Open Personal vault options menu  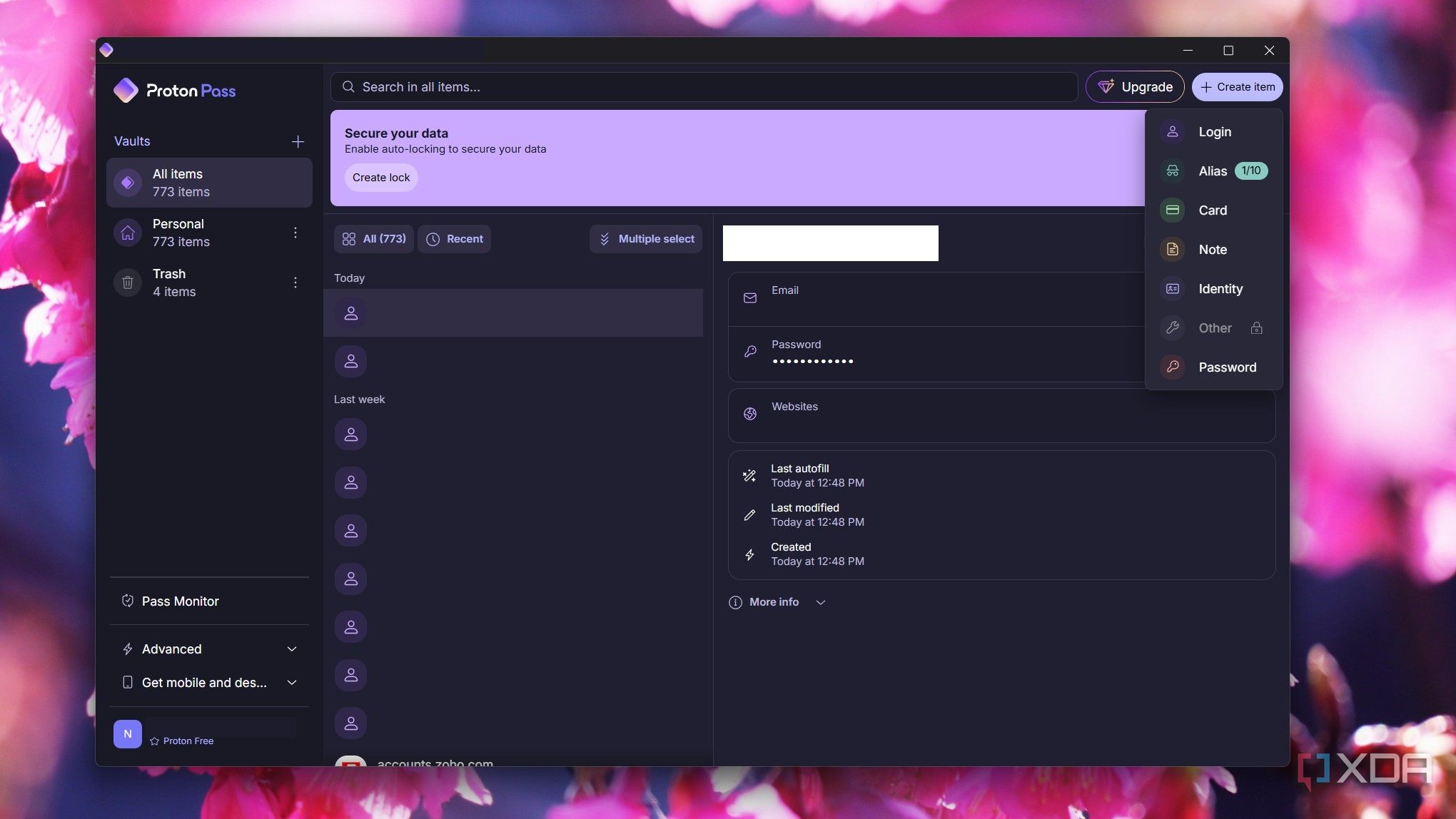[295, 233]
